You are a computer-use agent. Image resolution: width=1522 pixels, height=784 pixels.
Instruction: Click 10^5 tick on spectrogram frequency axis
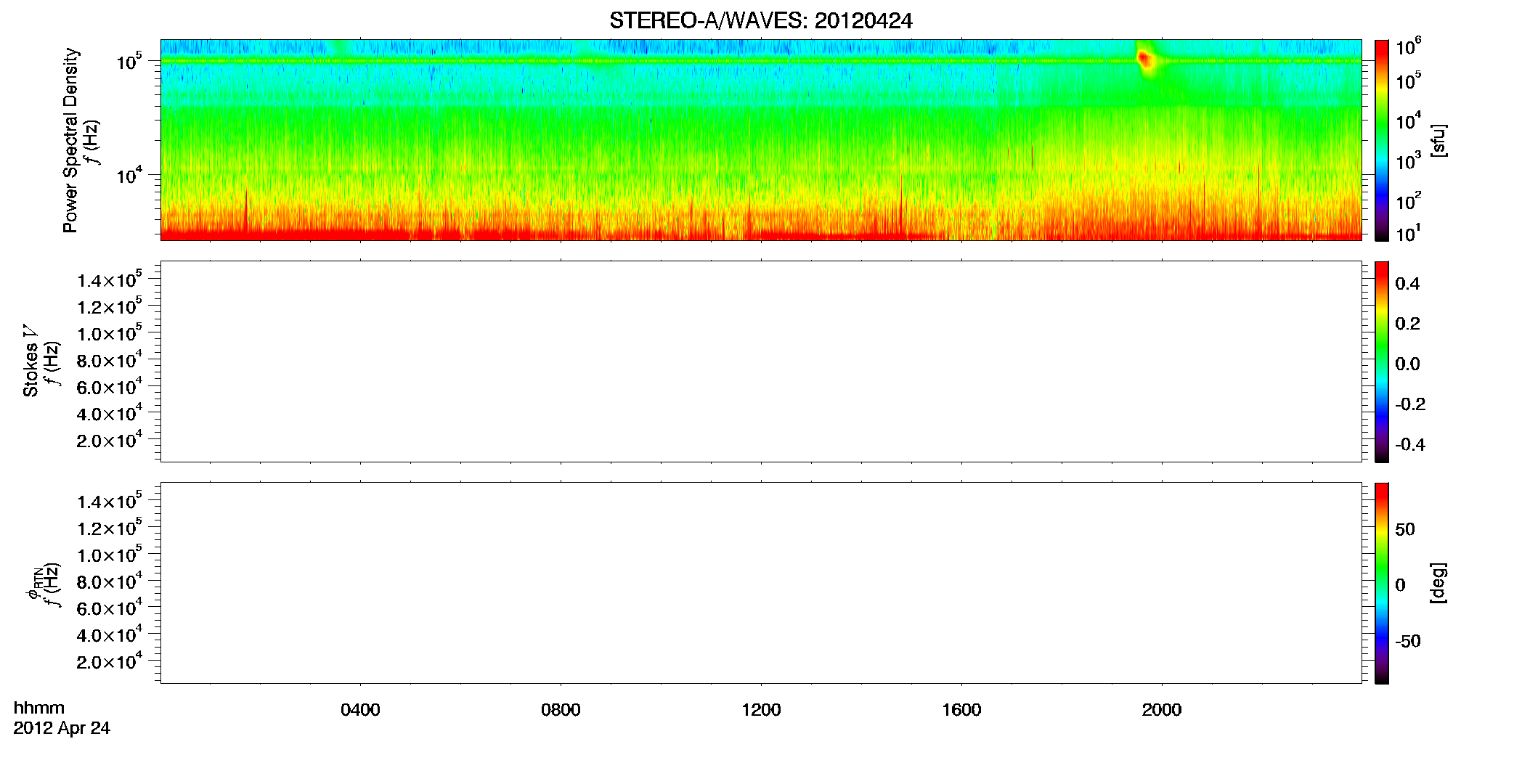[129, 61]
